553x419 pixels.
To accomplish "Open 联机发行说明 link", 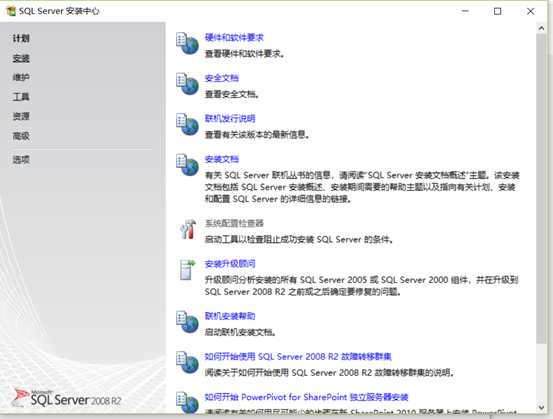I will coord(230,119).
